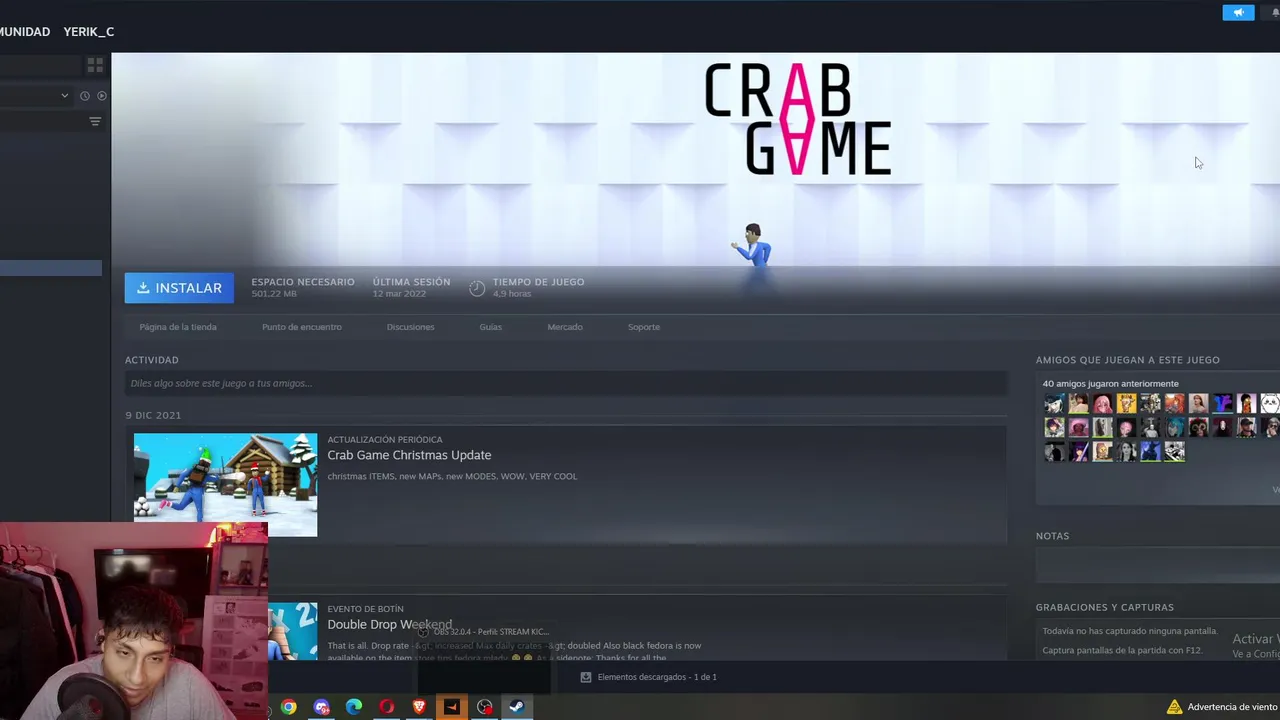Click the teal-haired character friend avatar
The width and height of the screenshot is (1280, 720).
(1174, 427)
